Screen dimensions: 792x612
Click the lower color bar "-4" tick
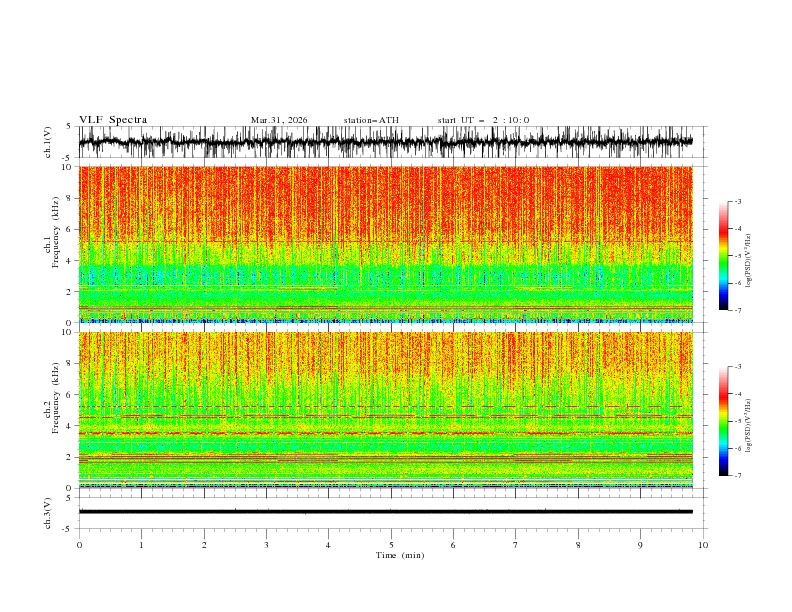coord(738,394)
